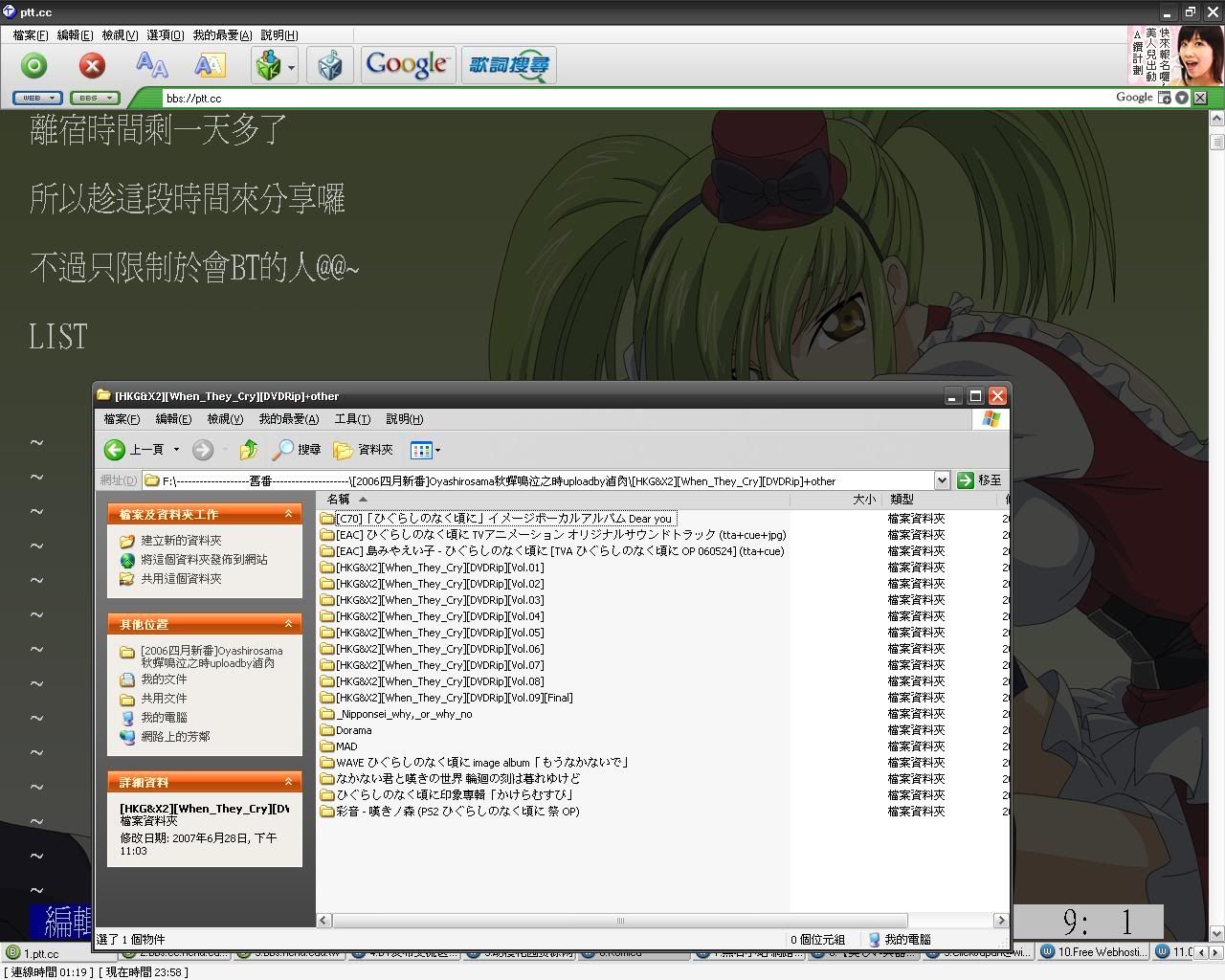Click the Up one folder icon

pos(249,450)
